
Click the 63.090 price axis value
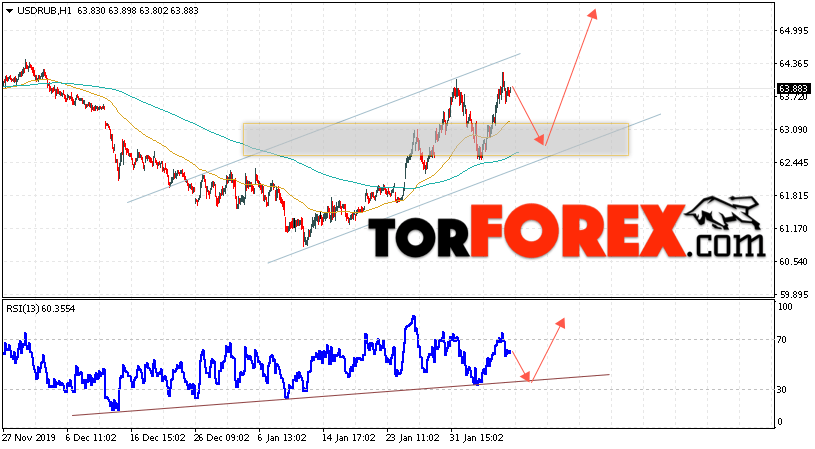pos(793,129)
